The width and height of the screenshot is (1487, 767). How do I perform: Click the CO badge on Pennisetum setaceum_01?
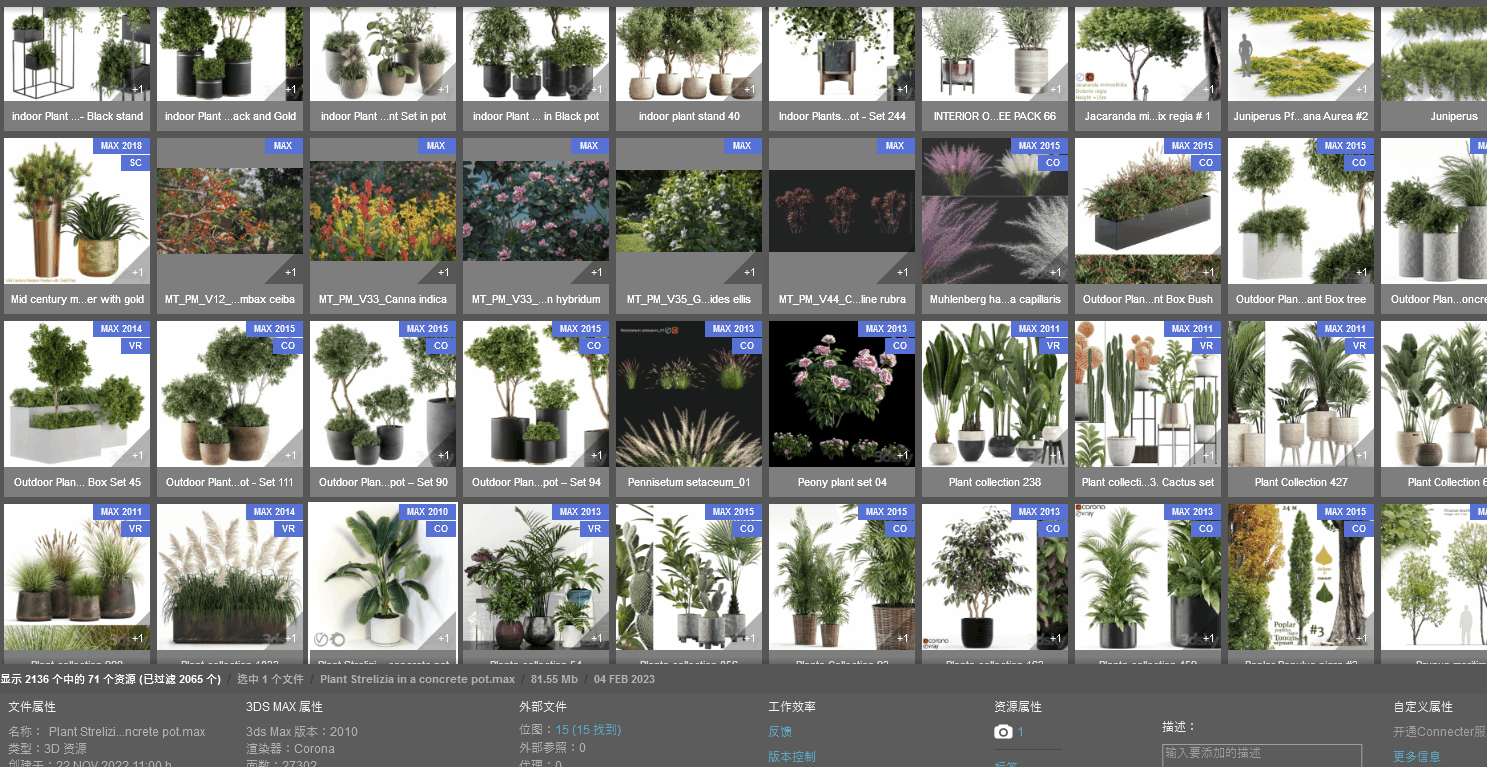pyautogui.click(x=746, y=346)
